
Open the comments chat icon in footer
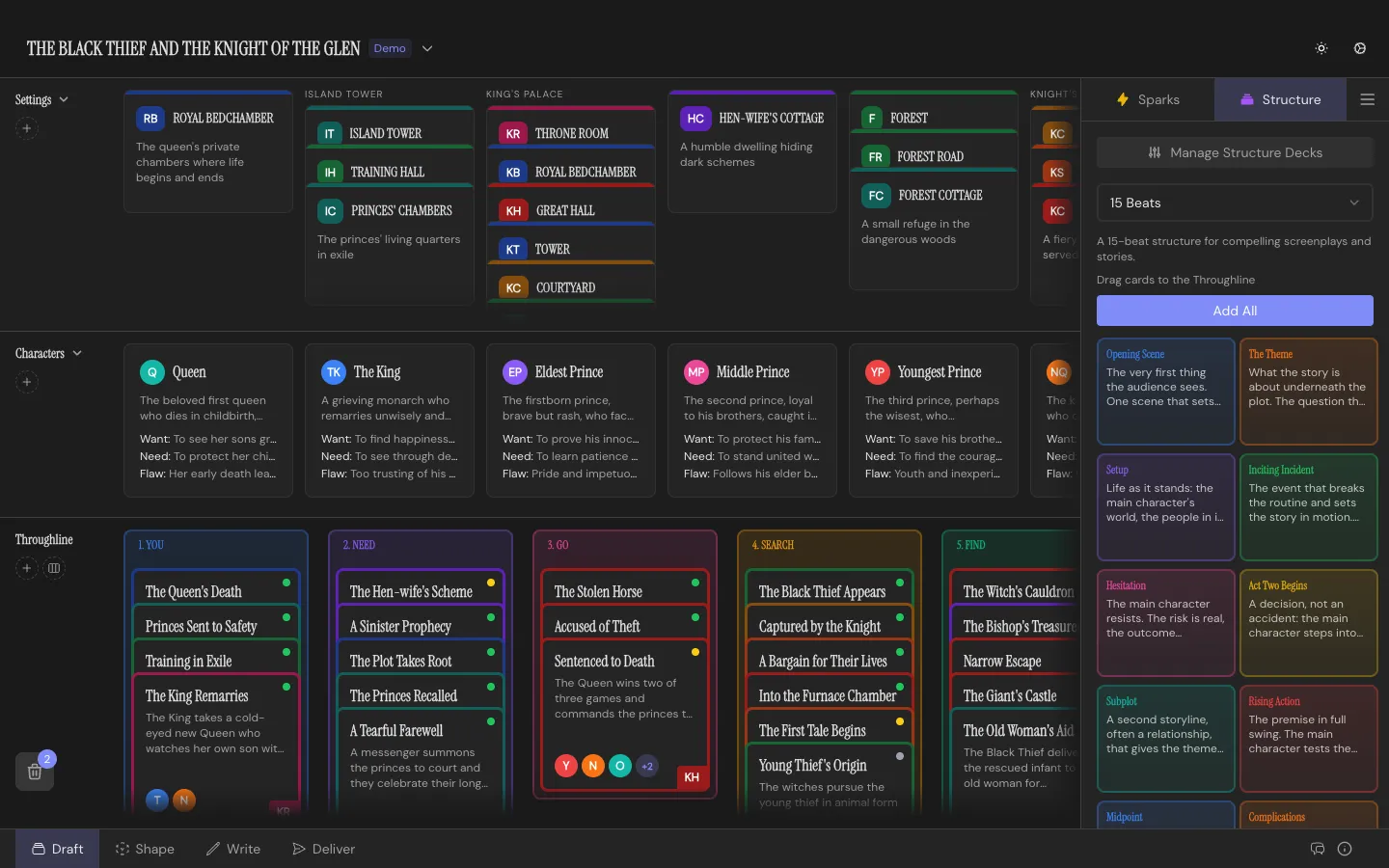point(1318,849)
